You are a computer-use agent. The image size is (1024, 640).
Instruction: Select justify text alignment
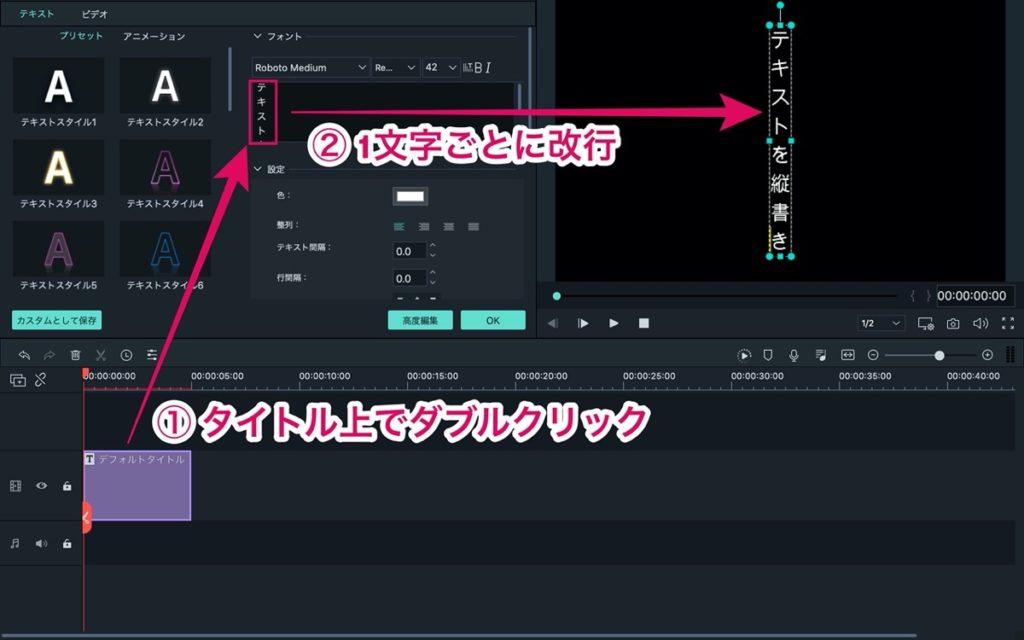coord(473,227)
